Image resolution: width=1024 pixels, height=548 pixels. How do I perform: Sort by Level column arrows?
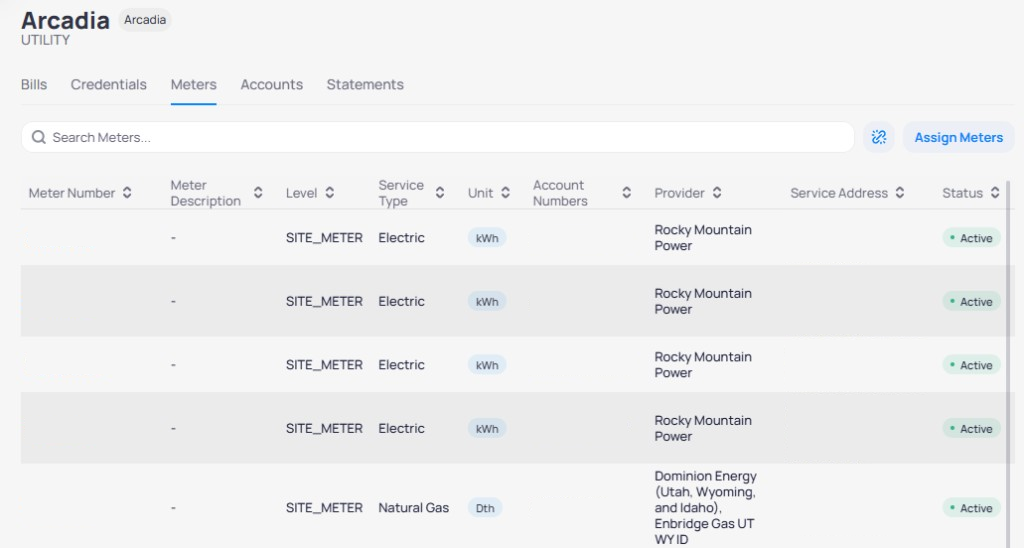[330, 193]
